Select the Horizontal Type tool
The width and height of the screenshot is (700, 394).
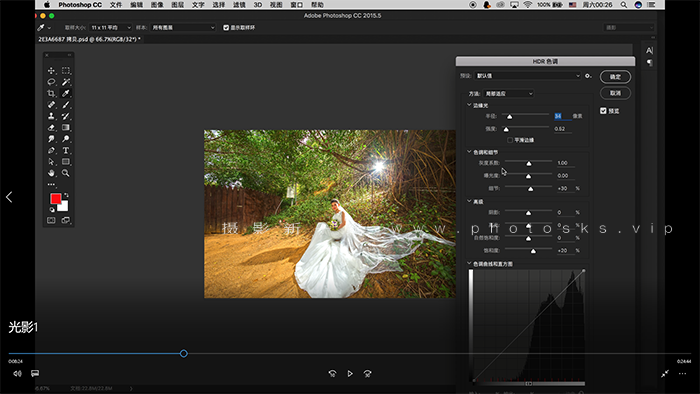pos(66,150)
